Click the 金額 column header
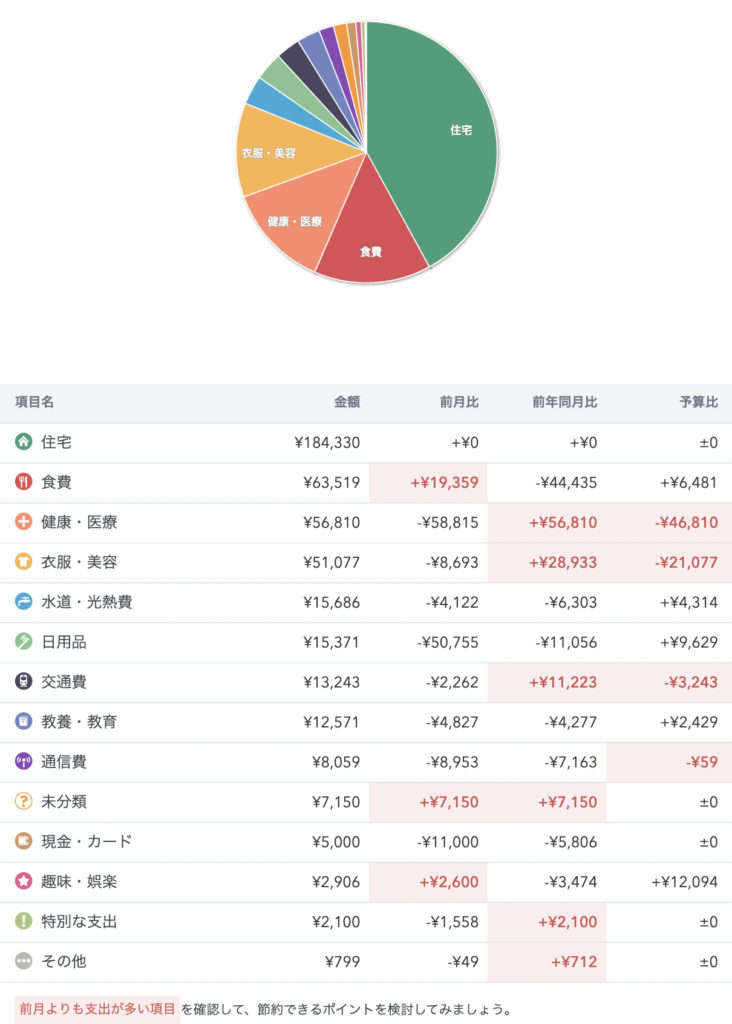The width and height of the screenshot is (732, 1024). (346, 402)
